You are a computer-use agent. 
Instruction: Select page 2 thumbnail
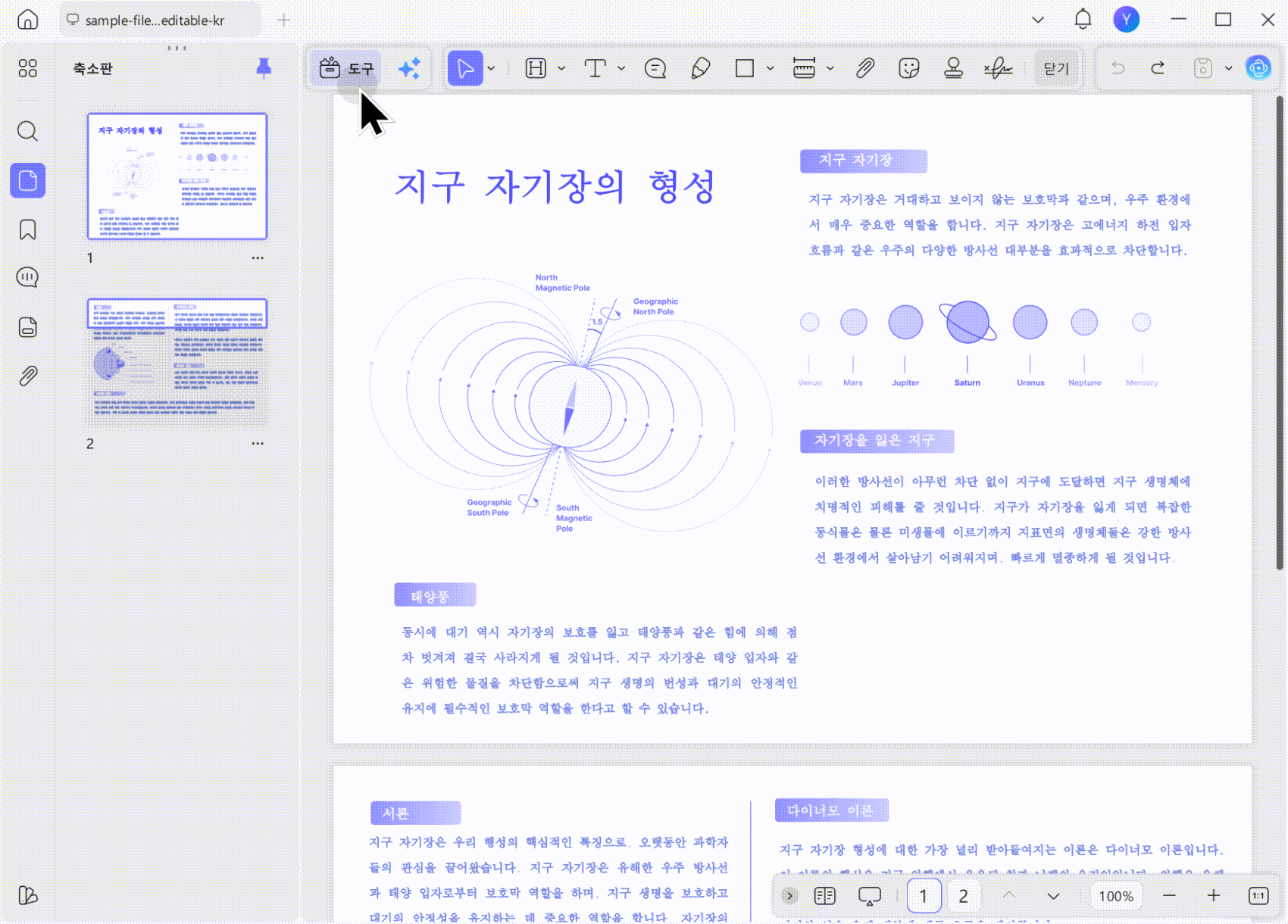177,362
